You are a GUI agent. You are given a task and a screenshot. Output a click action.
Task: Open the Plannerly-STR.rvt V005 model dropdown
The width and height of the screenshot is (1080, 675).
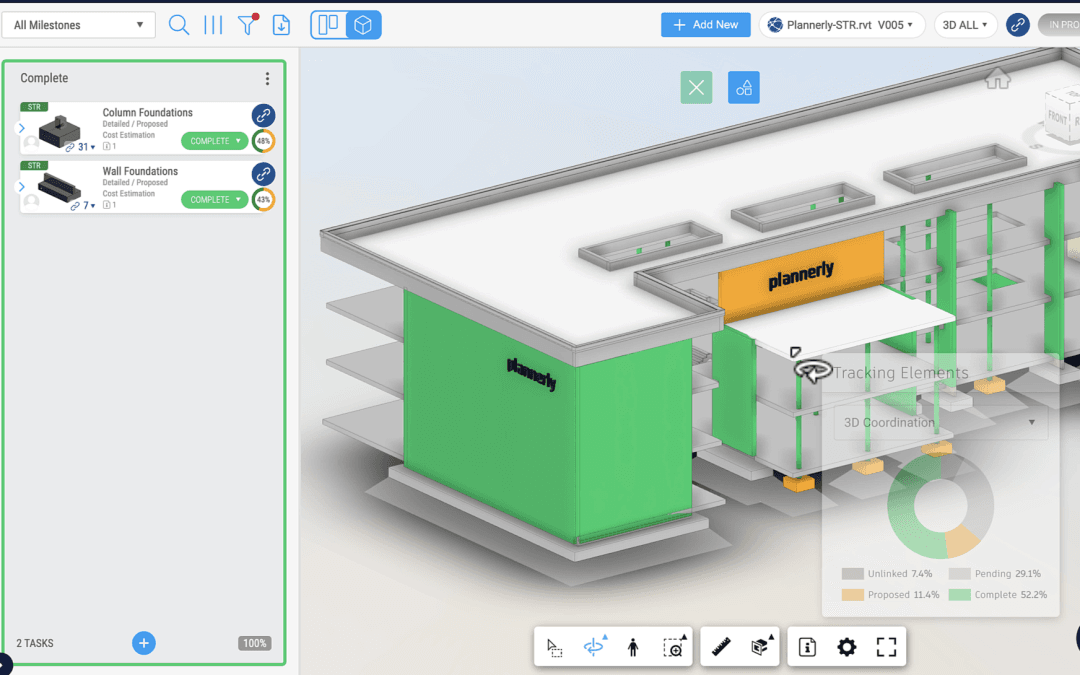842,25
